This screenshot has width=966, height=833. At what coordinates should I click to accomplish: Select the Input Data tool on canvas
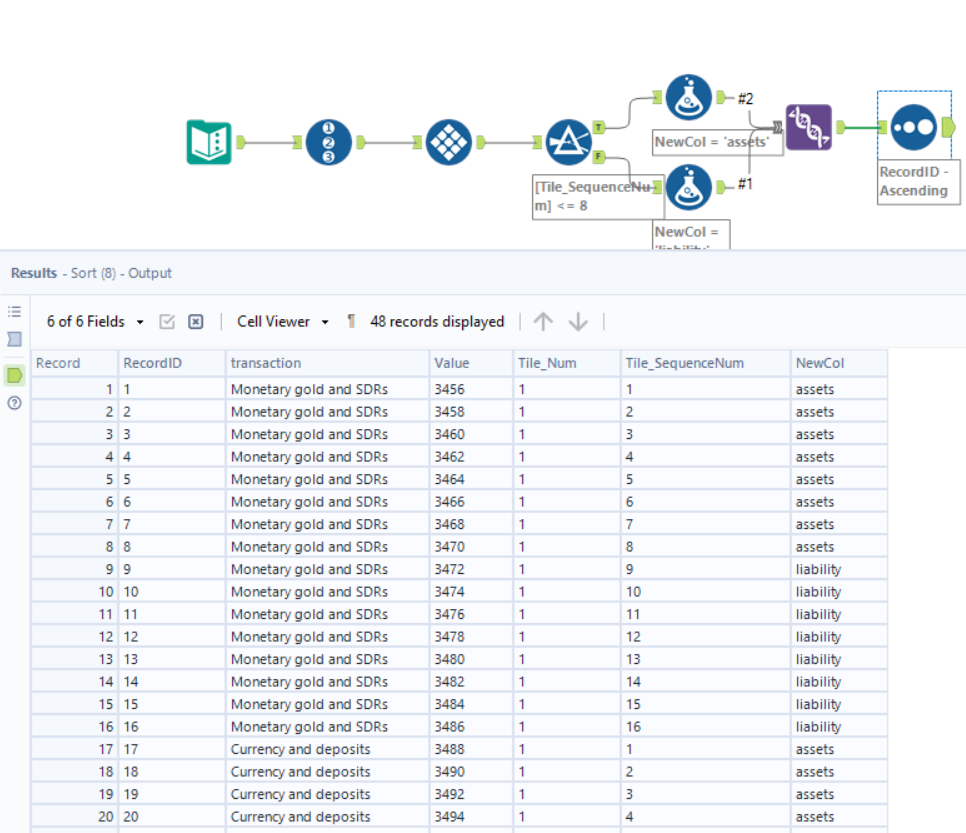[x=209, y=142]
